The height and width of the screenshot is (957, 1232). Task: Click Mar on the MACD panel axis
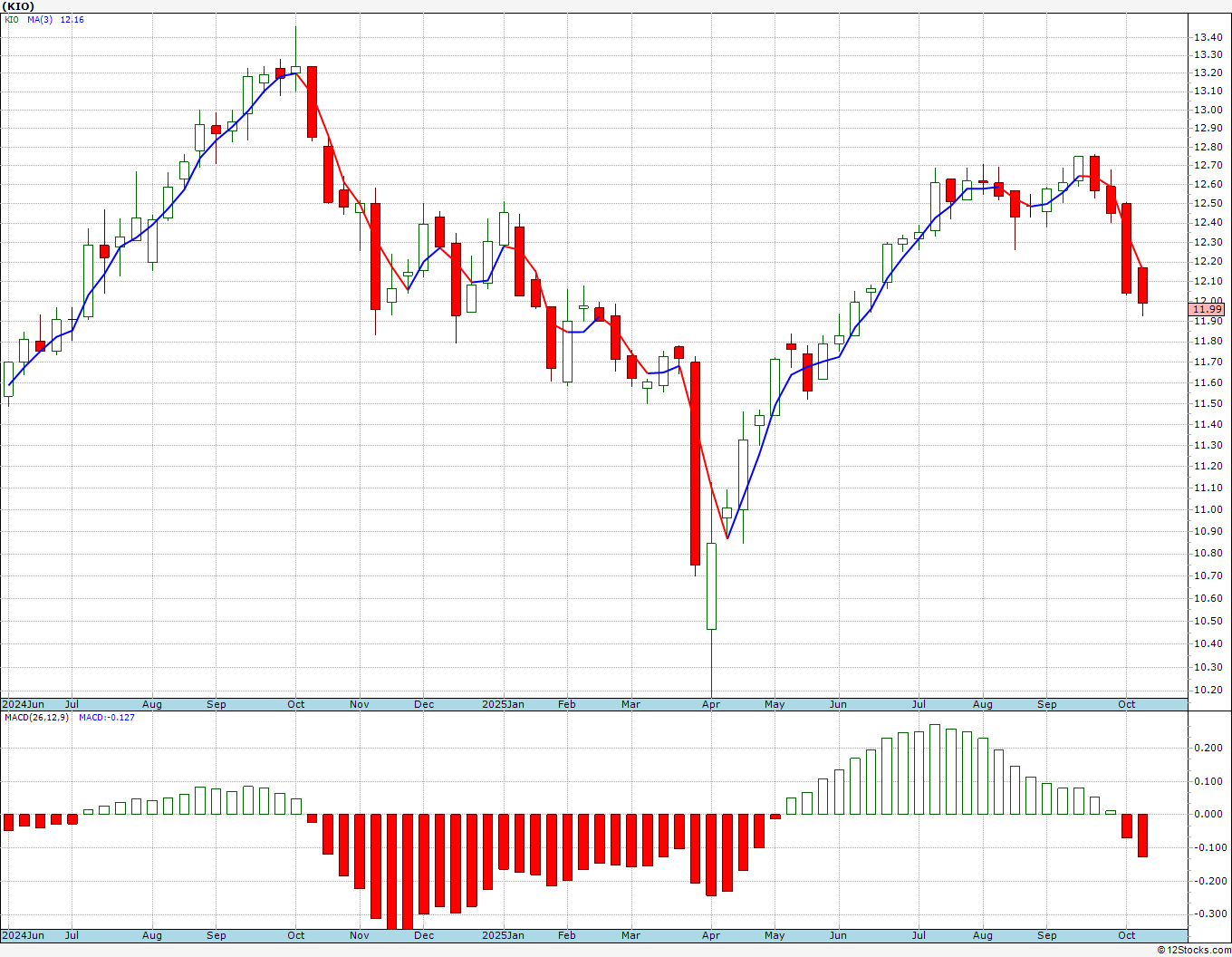[x=631, y=935]
